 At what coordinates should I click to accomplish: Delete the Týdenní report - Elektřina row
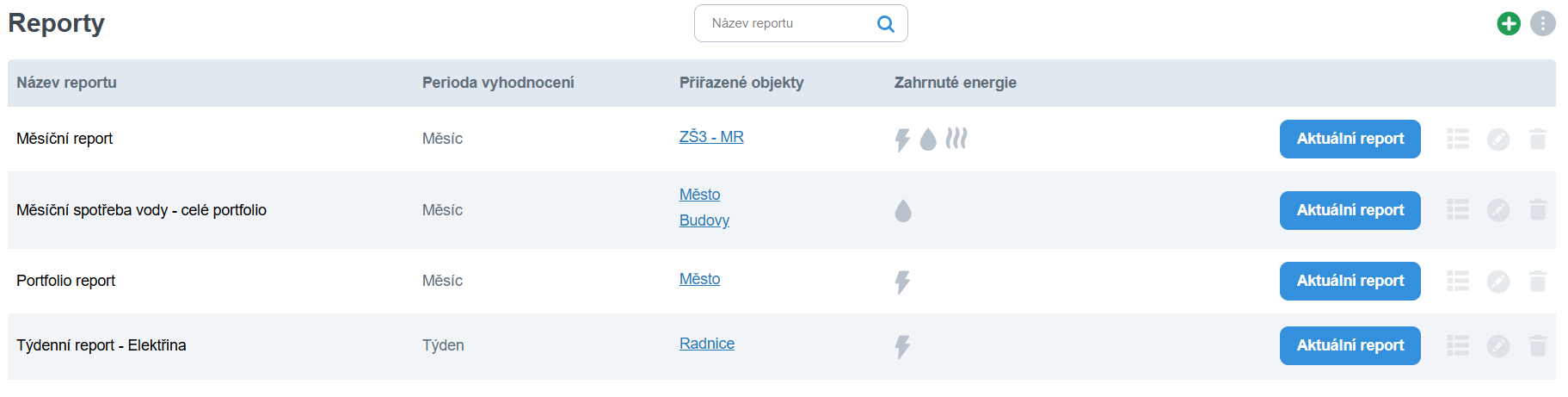click(1538, 345)
